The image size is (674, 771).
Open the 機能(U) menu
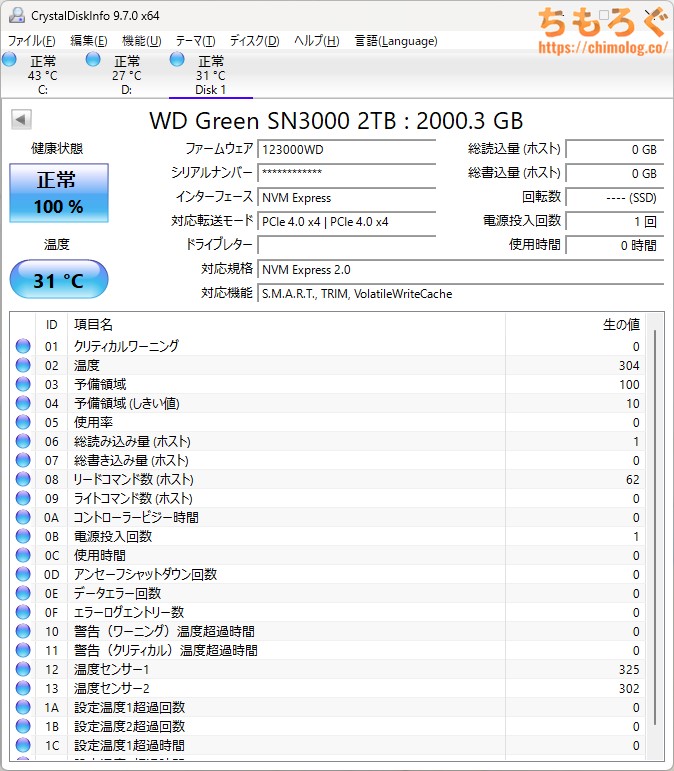click(142, 41)
